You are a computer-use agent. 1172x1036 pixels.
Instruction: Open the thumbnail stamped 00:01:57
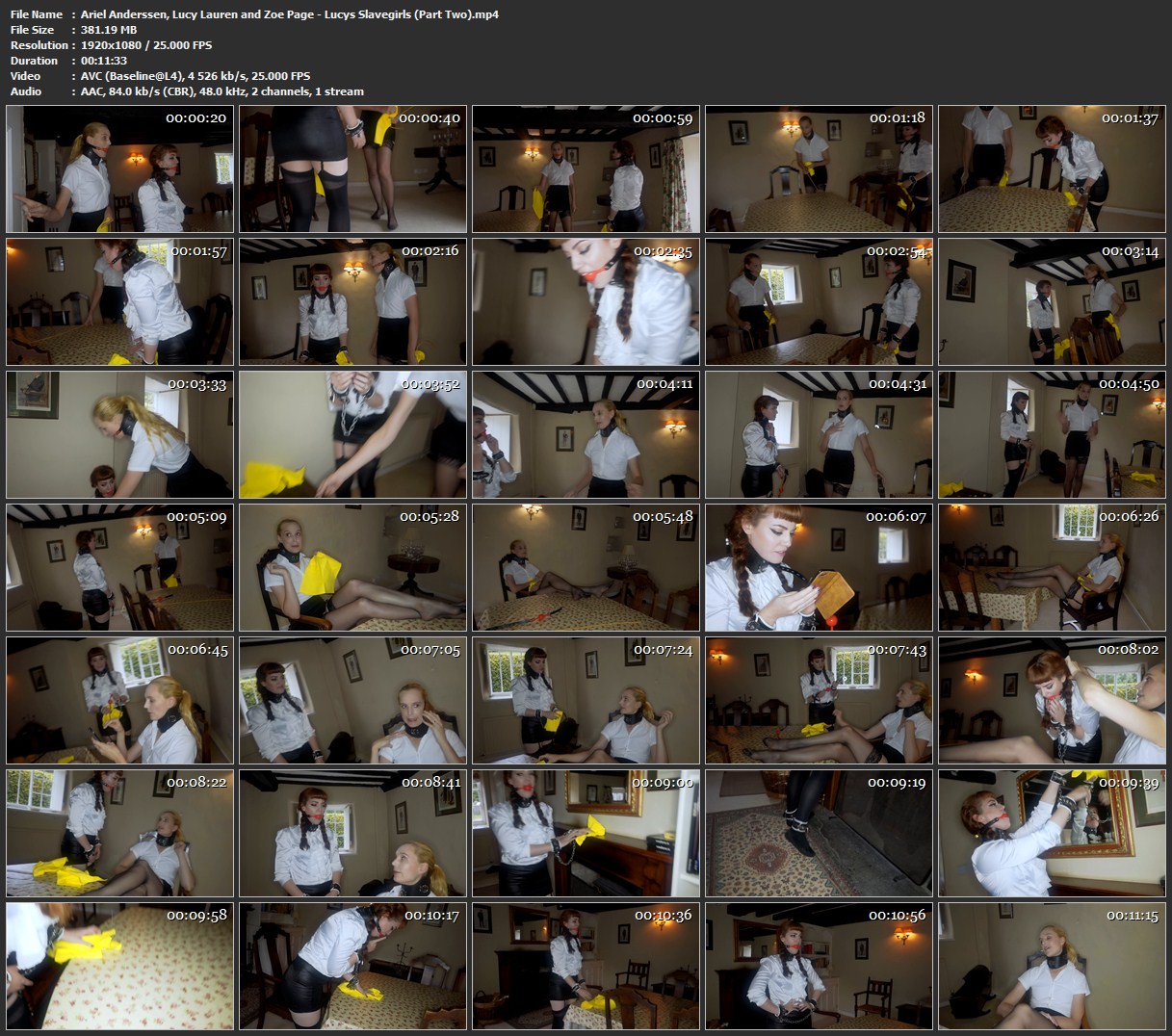(120, 302)
